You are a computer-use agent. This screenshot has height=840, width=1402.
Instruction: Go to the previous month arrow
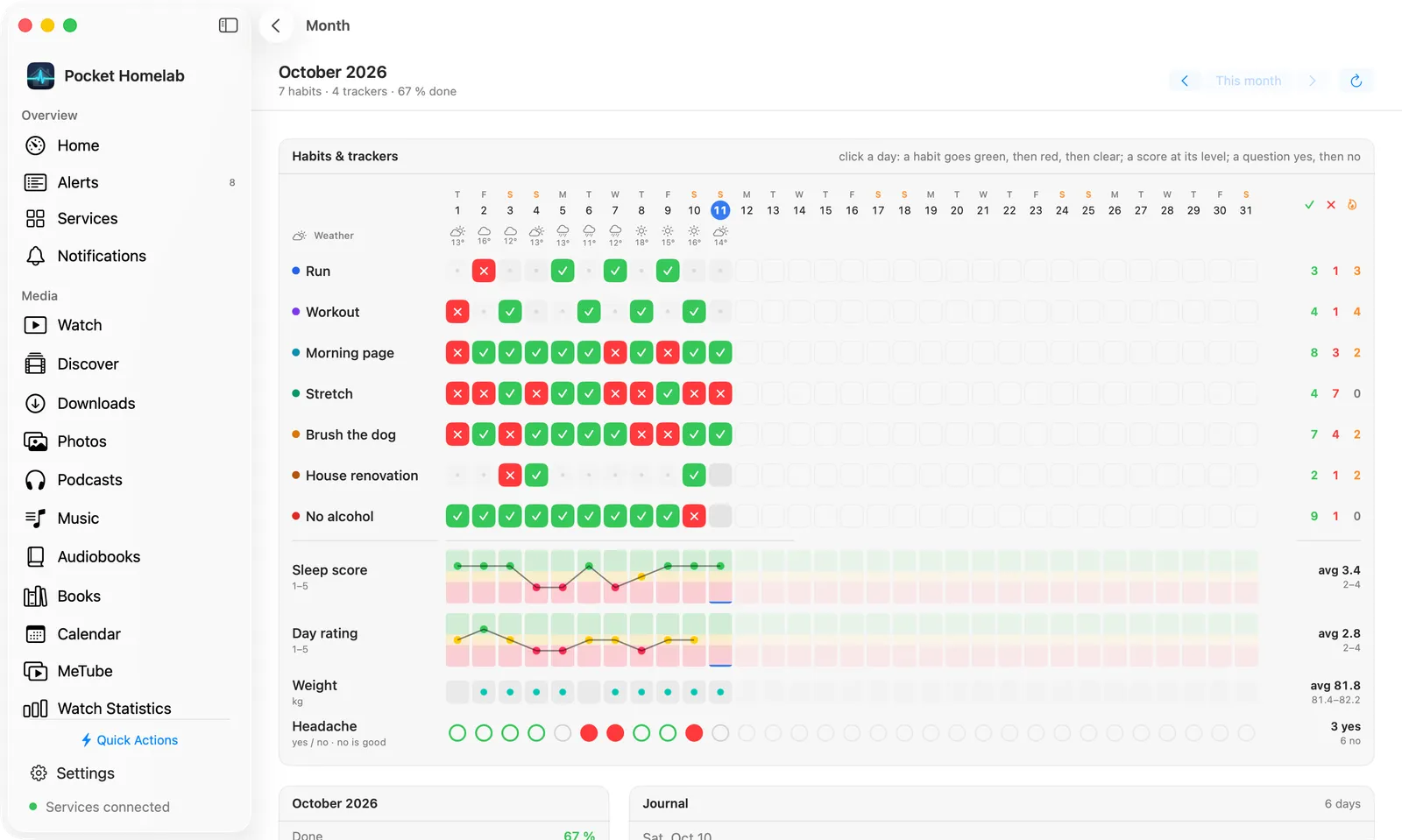pos(1185,81)
